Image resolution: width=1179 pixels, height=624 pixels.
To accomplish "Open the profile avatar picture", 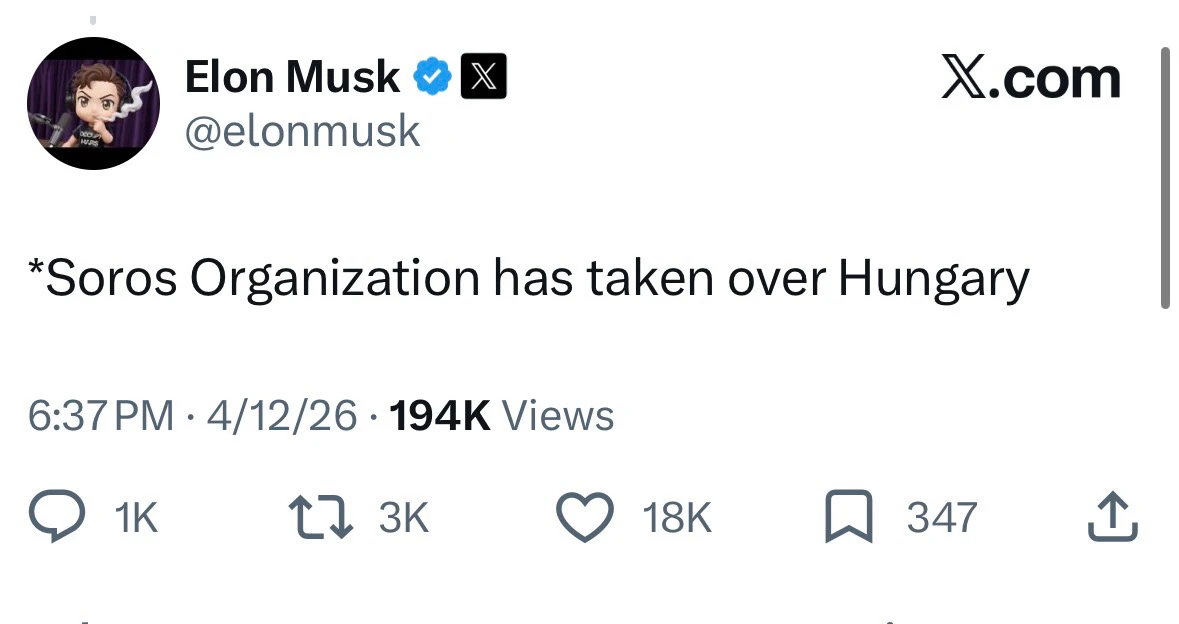I will click(x=93, y=102).
